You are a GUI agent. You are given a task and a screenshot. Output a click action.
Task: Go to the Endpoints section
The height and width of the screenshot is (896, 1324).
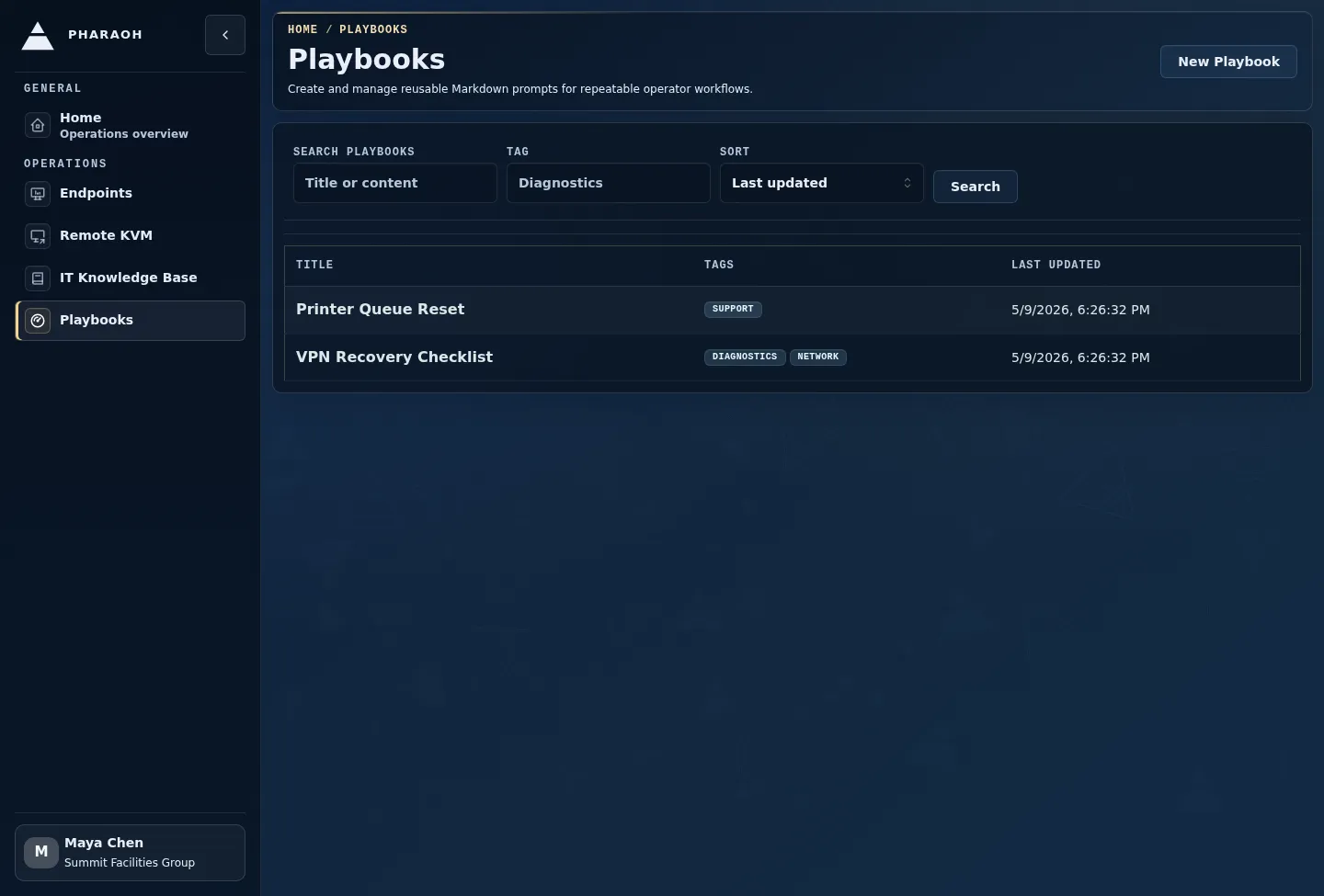tap(131, 194)
